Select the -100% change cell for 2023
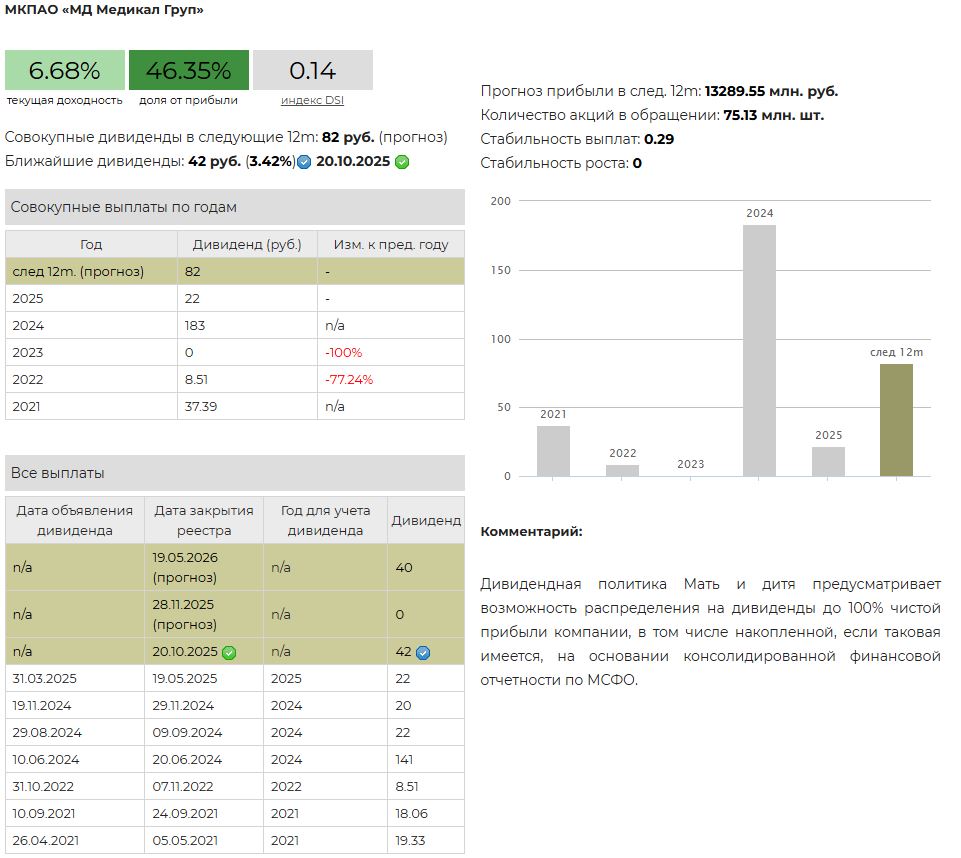The height and width of the screenshot is (858, 961). coord(343,353)
